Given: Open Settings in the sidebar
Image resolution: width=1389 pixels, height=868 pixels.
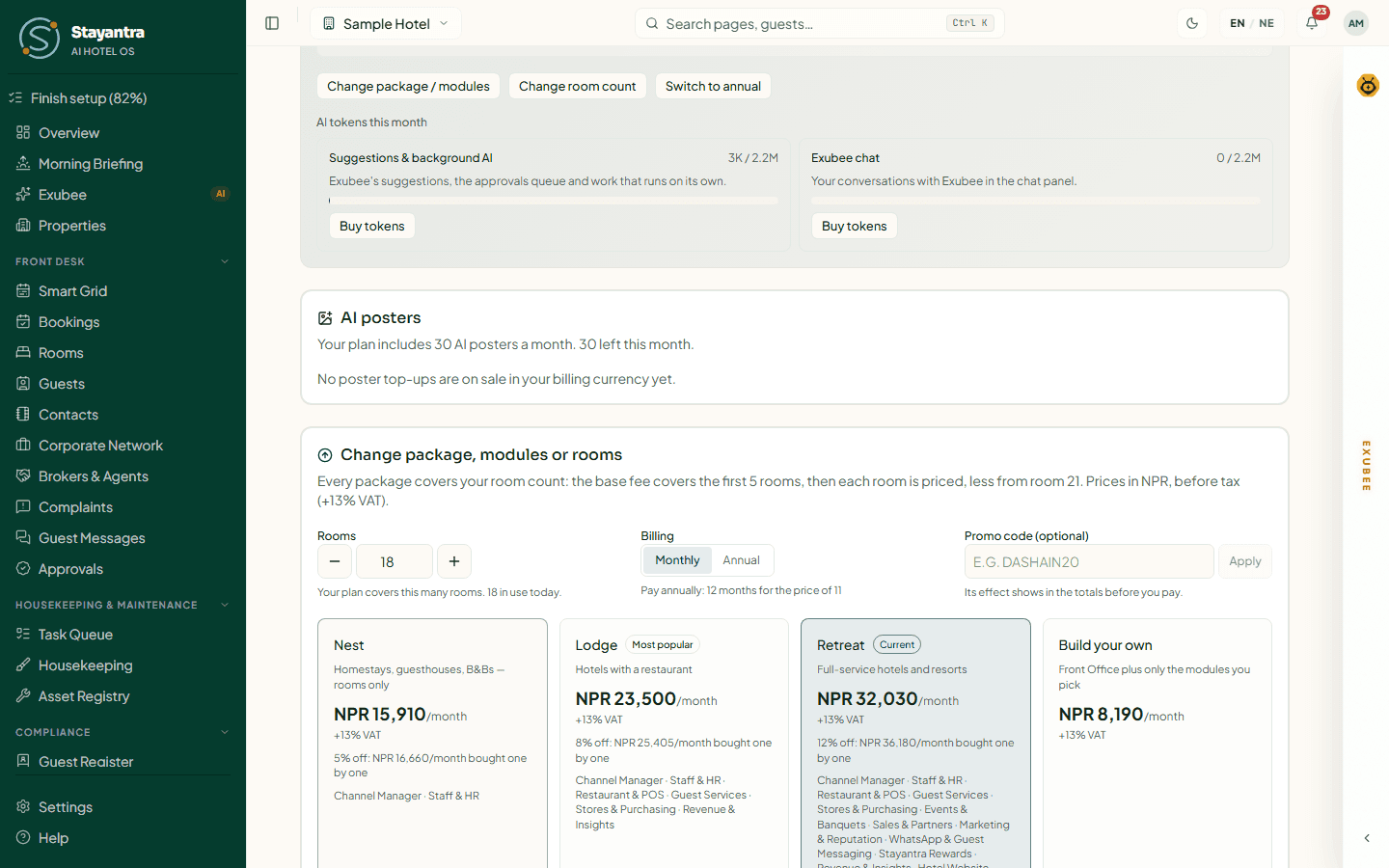Looking at the screenshot, I should [123, 807].
